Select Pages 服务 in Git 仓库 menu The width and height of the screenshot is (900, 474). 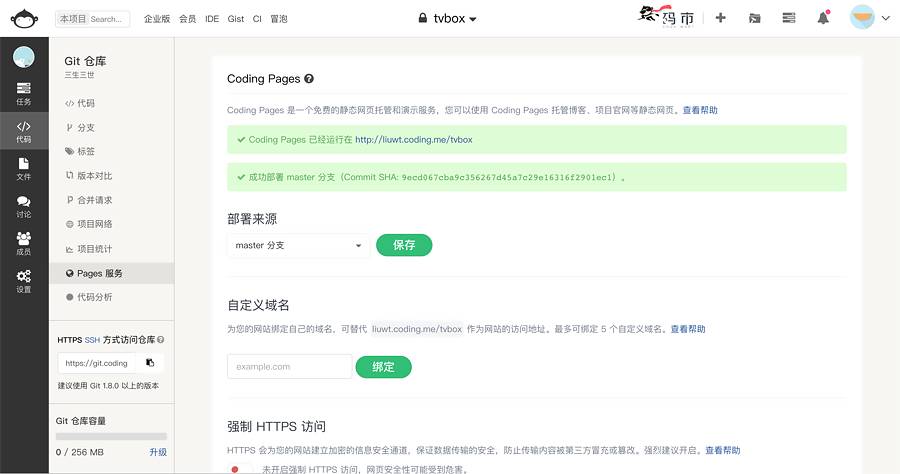coord(111,273)
